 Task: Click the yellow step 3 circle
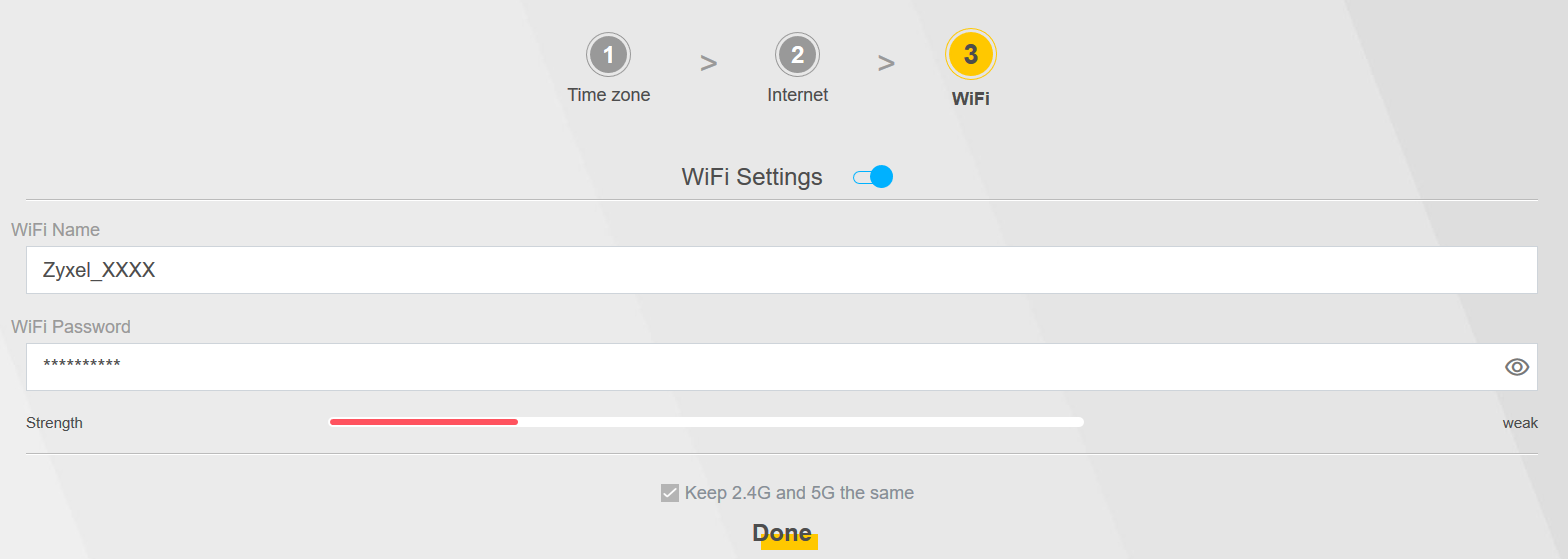point(970,55)
